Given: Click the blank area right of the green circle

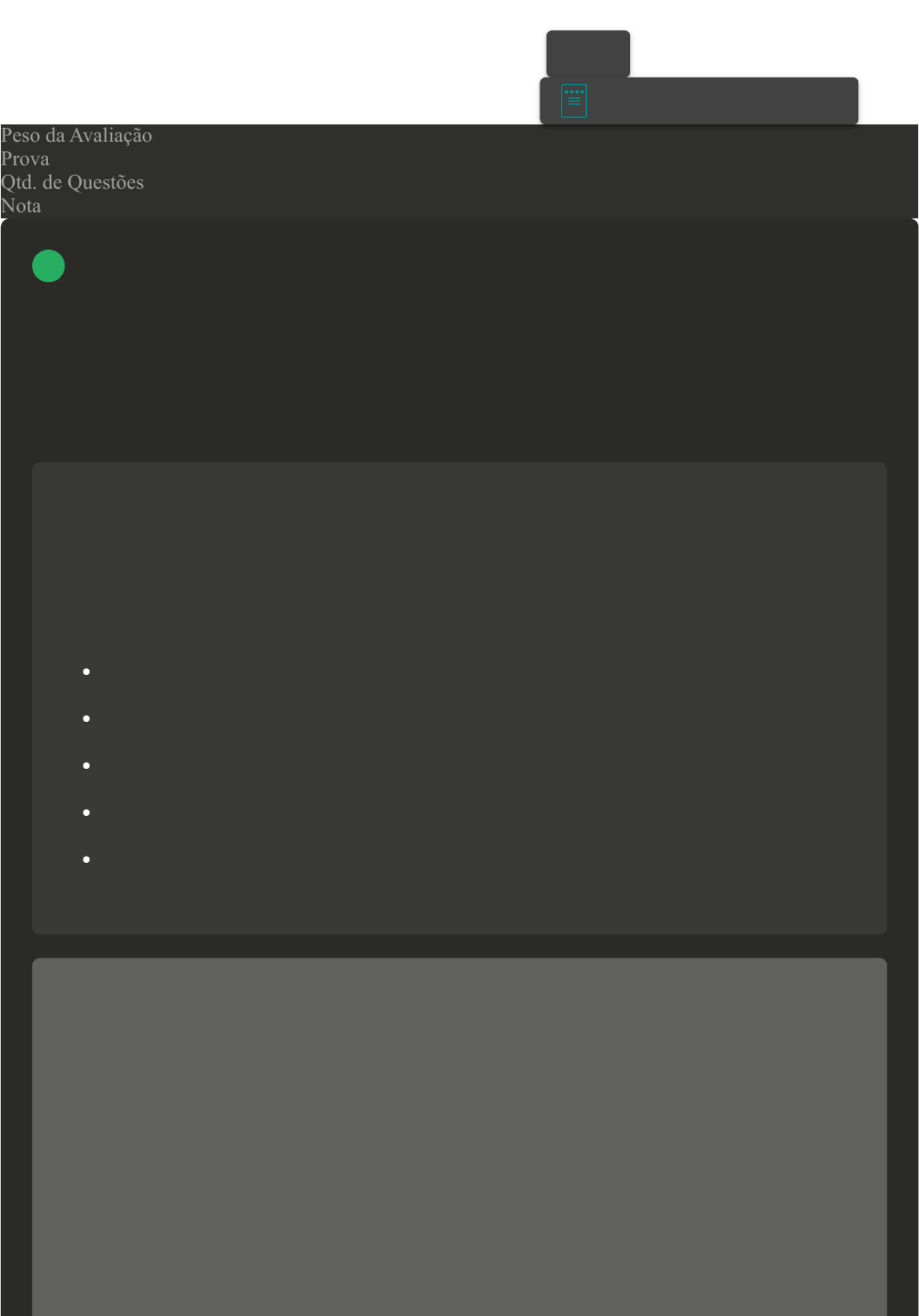Looking at the screenshot, I should tap(479, 266).
